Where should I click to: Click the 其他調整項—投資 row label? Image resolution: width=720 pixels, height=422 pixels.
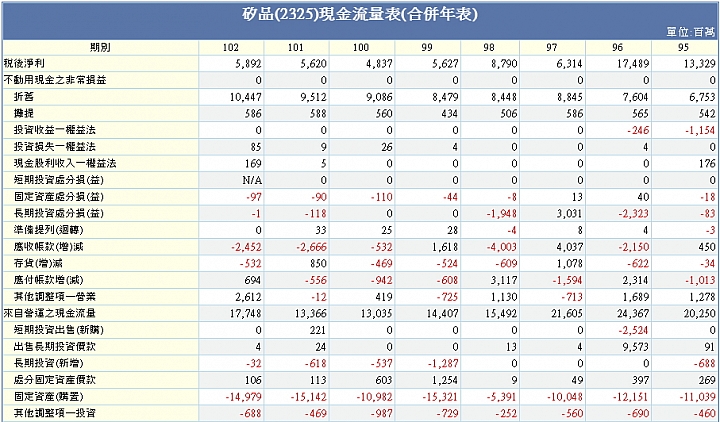pyautogui.click(x=55, y=413)
